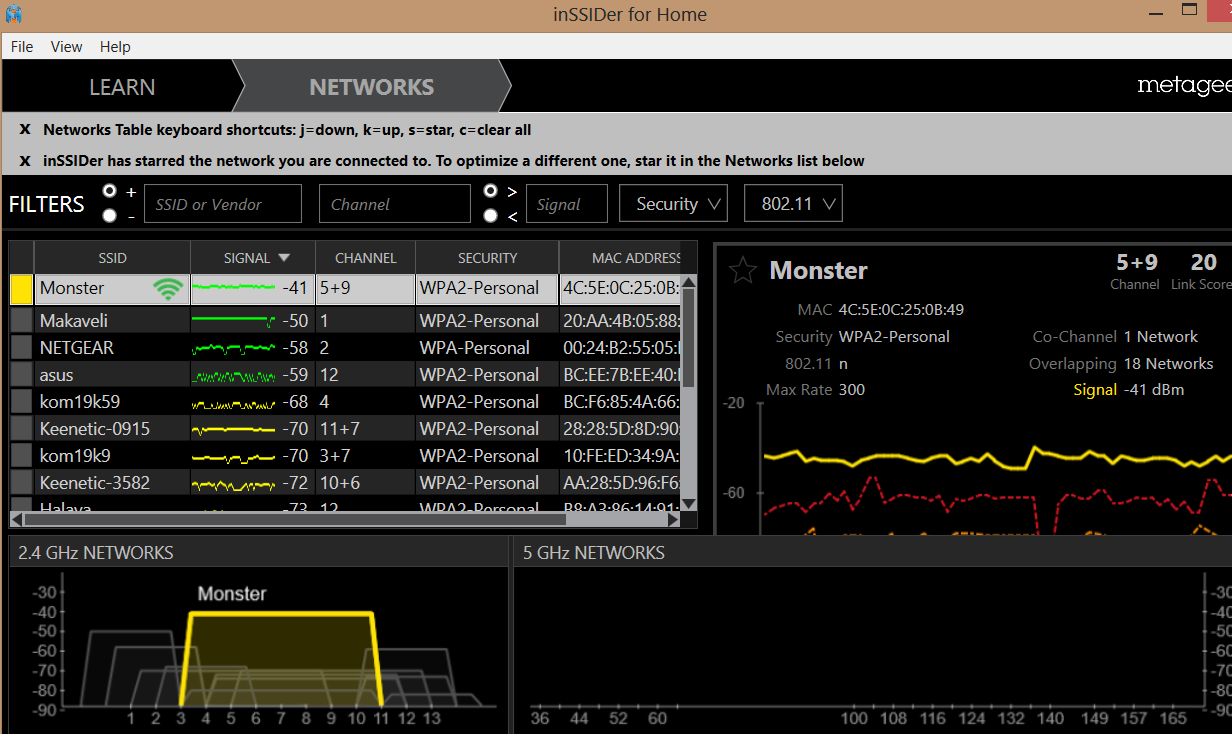Click the SSID or Vendor filter field
This screenshot has height=734, width=1232.
[x=222, y=204]
